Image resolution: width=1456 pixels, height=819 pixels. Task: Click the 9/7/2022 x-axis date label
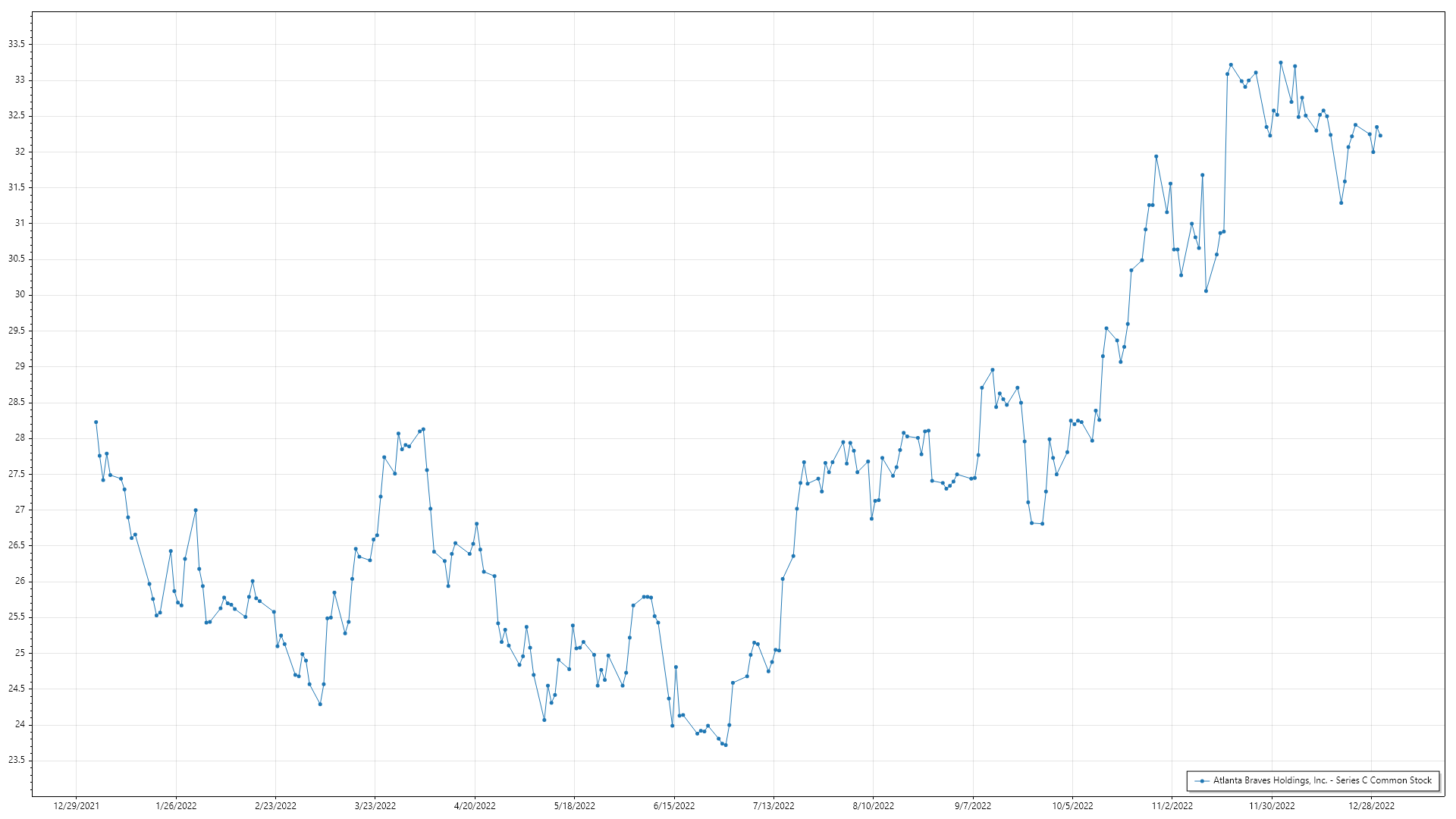(973, 806)
